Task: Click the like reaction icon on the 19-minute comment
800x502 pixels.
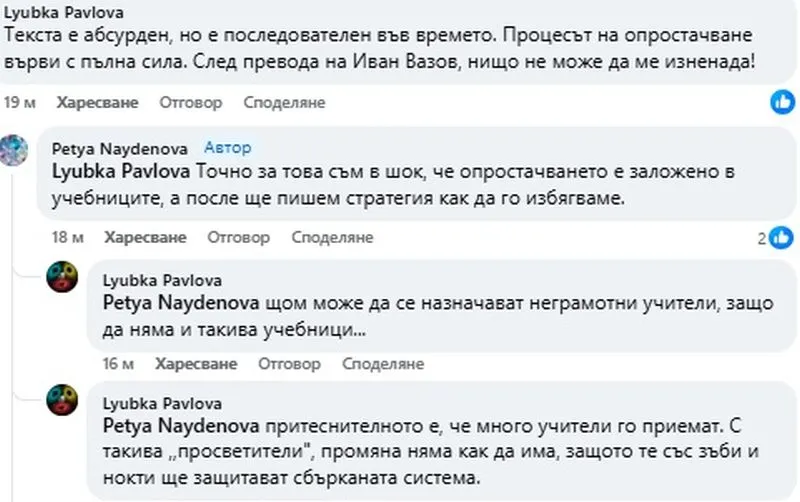Action: click(x=782, y=102)
